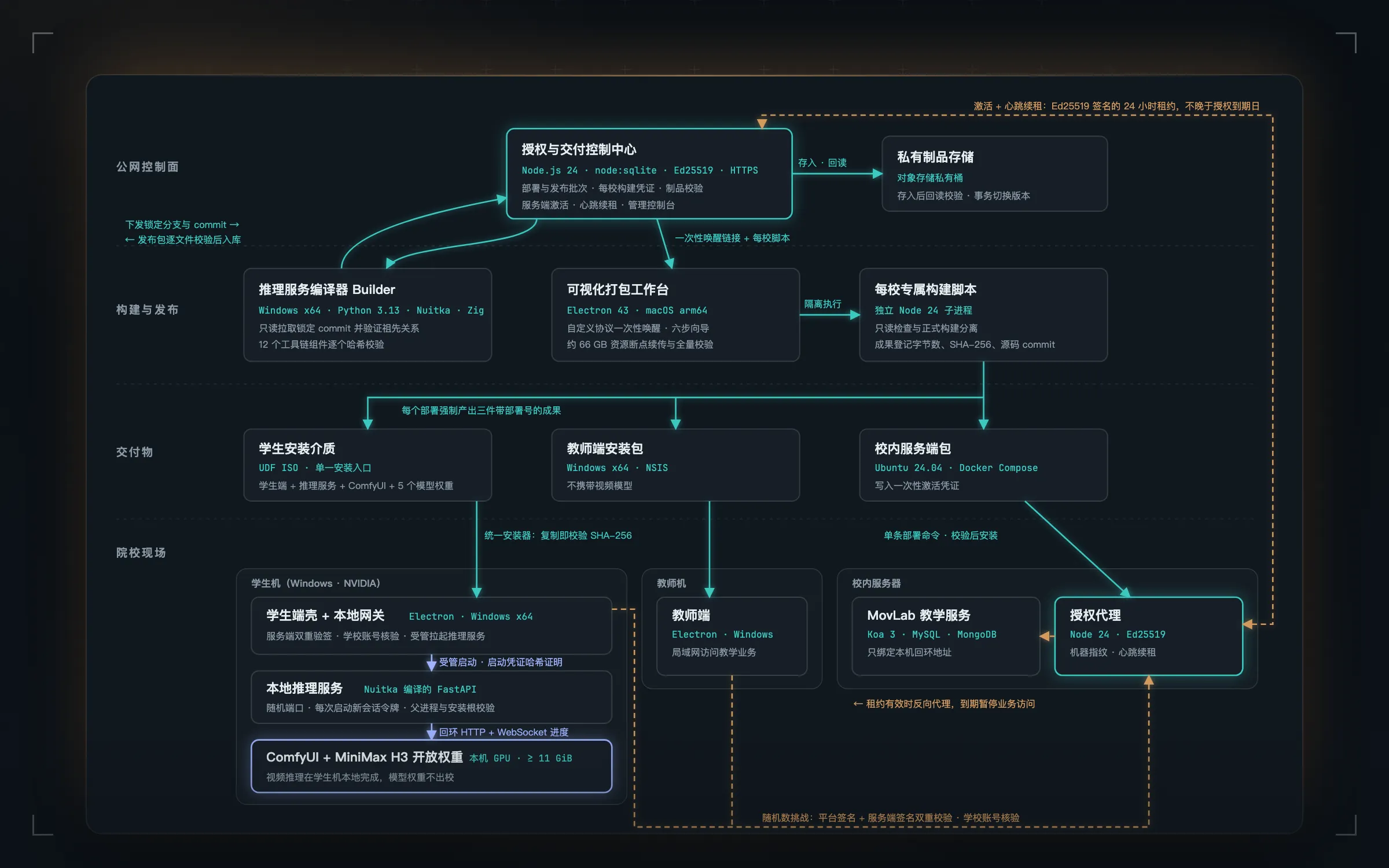Viewport: 1389px width, 868px height.
Task: Open the 可视化打包工作台 node
Action: [675, 315]
